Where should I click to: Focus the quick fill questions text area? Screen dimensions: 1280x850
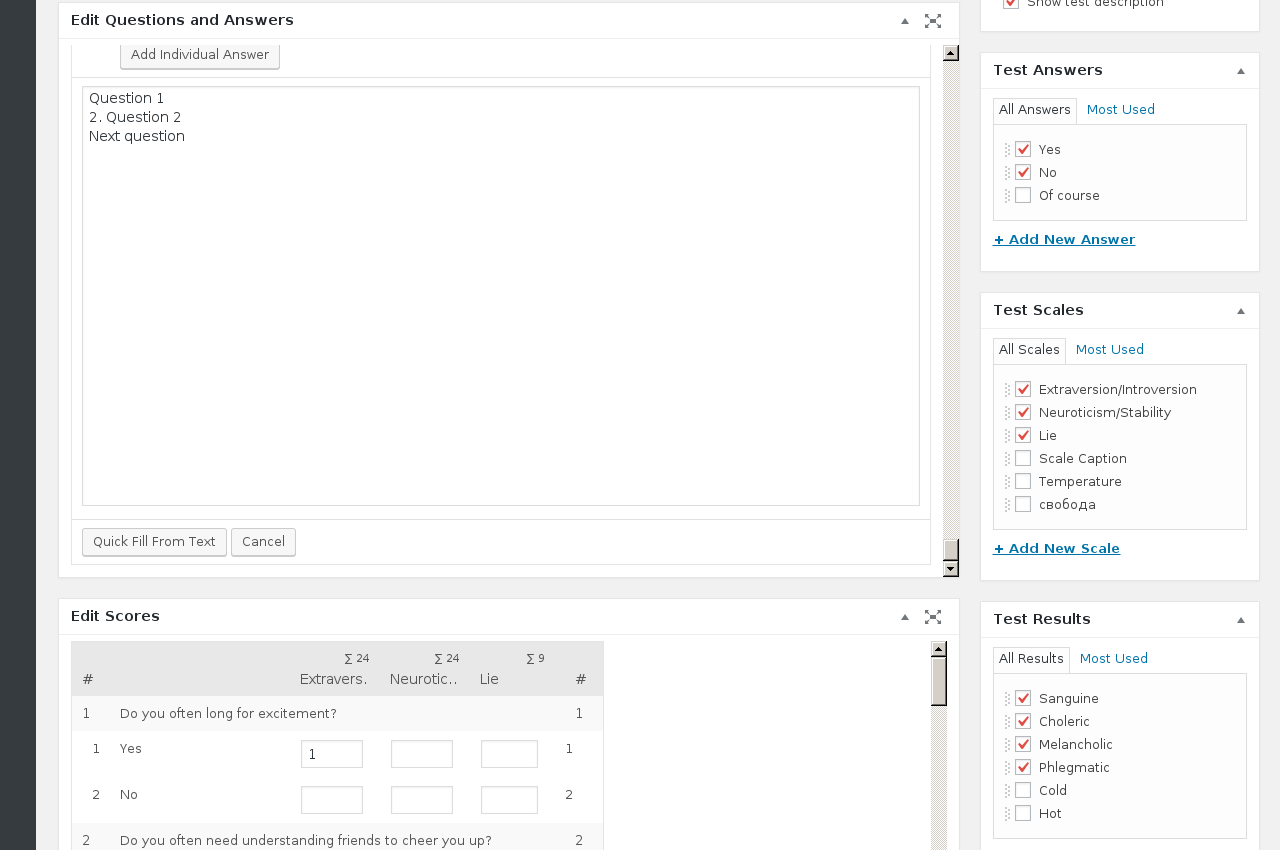501,296
